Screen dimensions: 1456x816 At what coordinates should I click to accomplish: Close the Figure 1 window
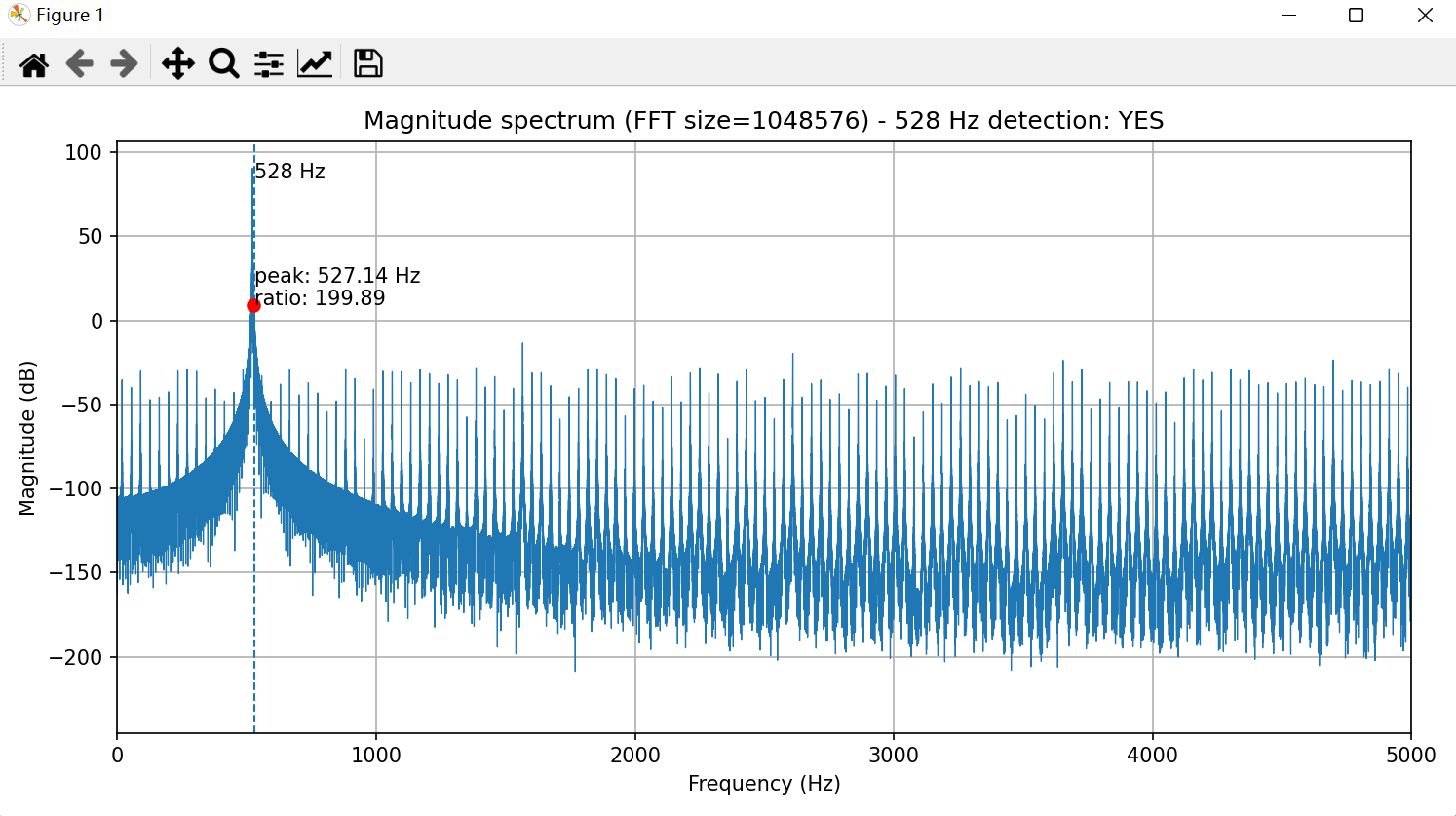tap(1425, 16)
